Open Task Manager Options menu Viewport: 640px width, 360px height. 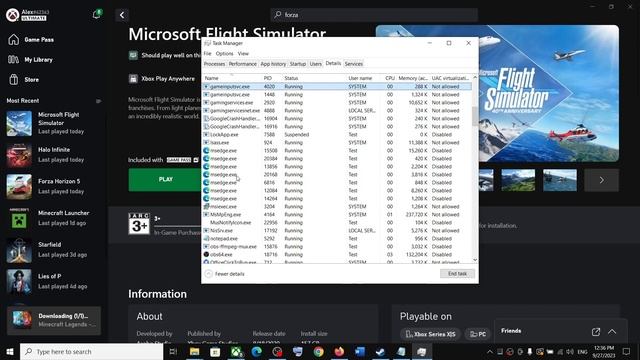click(x=224, y=53)
